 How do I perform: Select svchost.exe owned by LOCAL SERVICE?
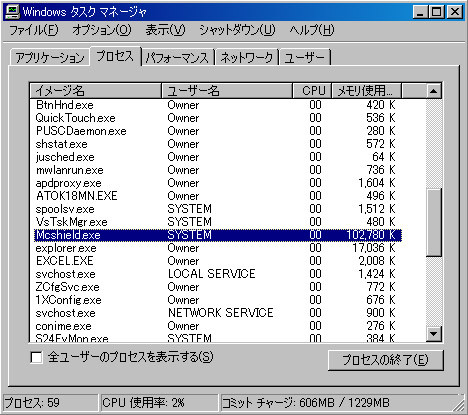[x=218, y=274]
